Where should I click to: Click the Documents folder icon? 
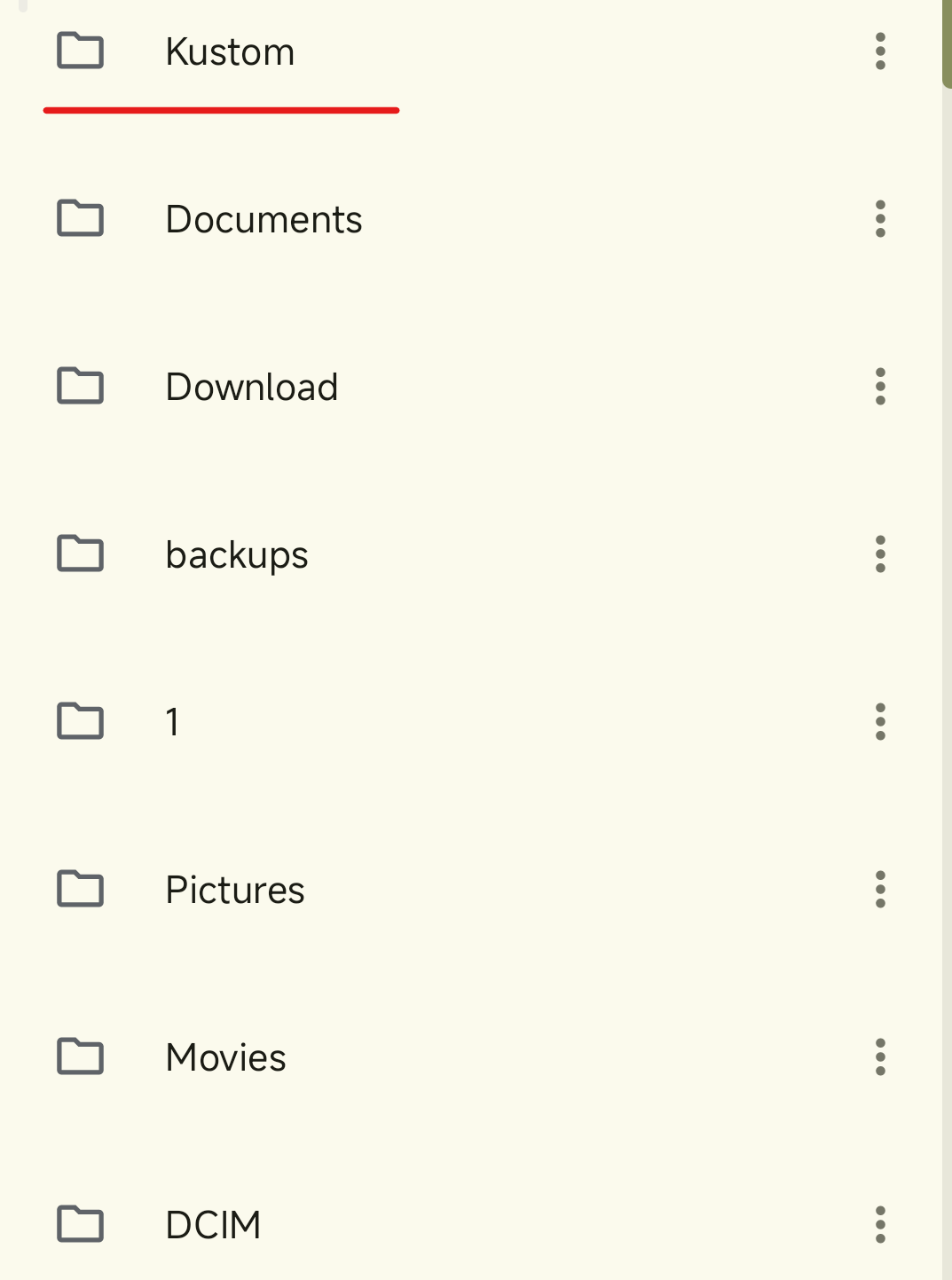(x=80, y=218)
